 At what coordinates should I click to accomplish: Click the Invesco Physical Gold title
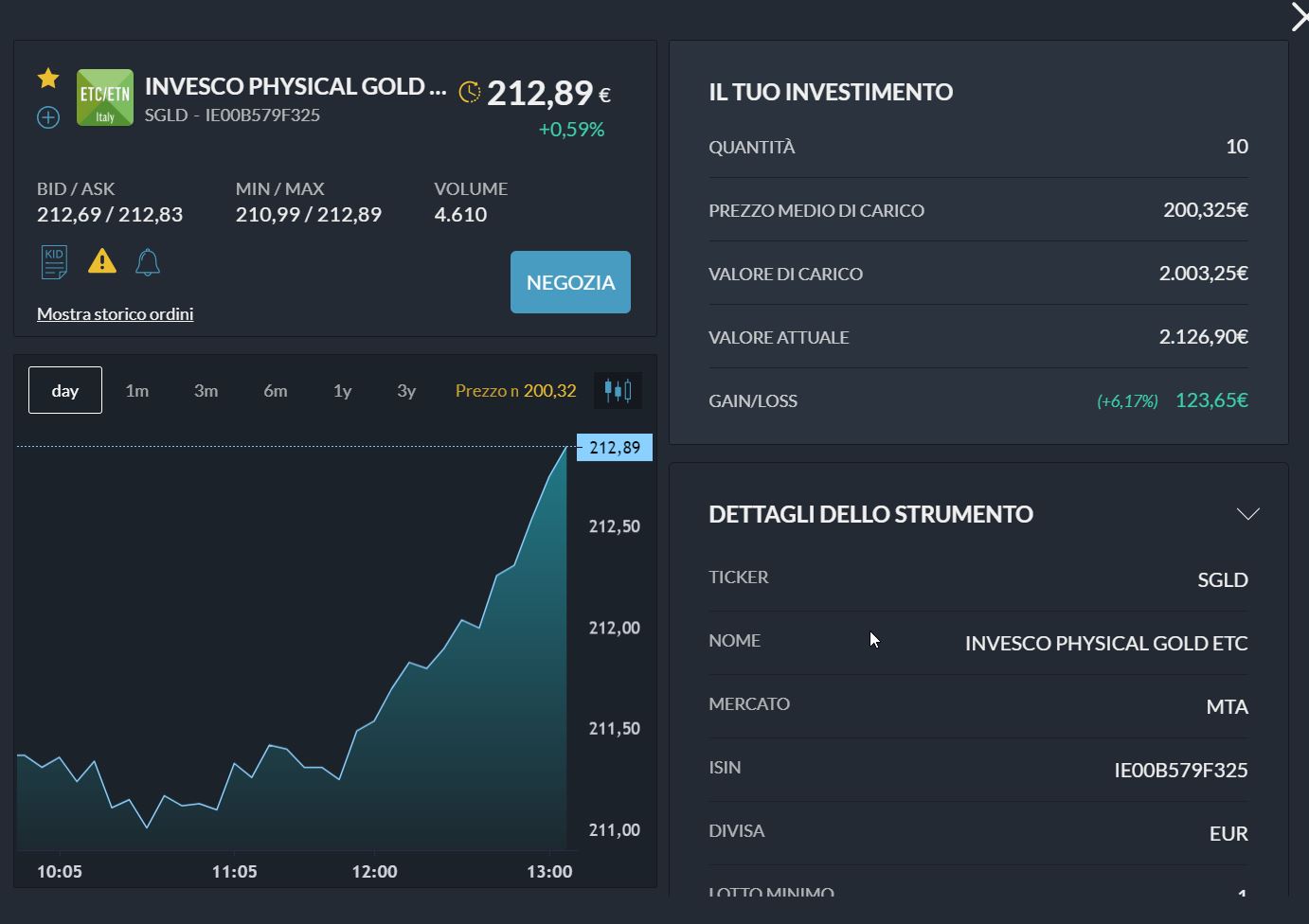pyautogui.click(x=296, y=86)
